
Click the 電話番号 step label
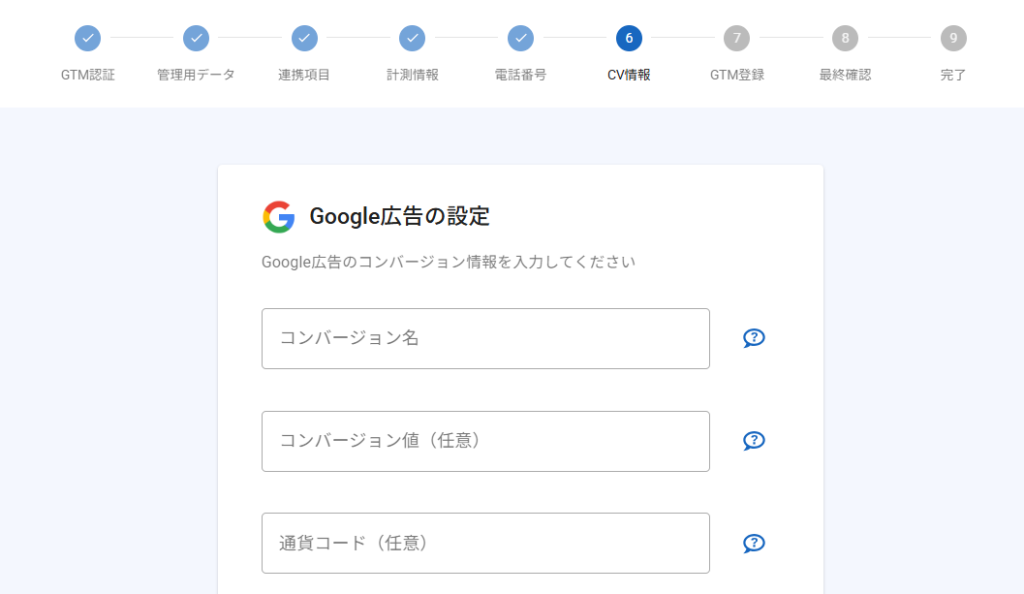coord(520,75)
